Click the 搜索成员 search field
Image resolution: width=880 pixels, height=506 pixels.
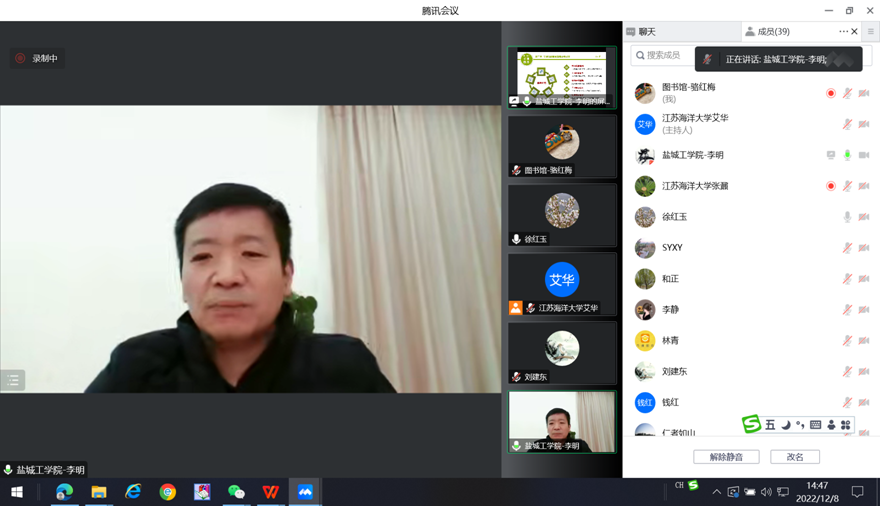663,55
